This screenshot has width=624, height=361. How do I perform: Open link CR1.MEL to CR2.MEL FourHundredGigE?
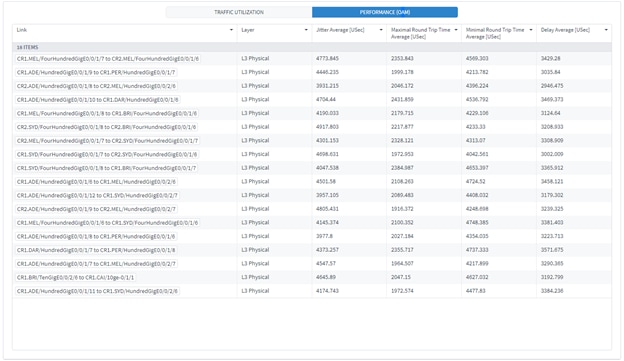(x=108, y=59)
